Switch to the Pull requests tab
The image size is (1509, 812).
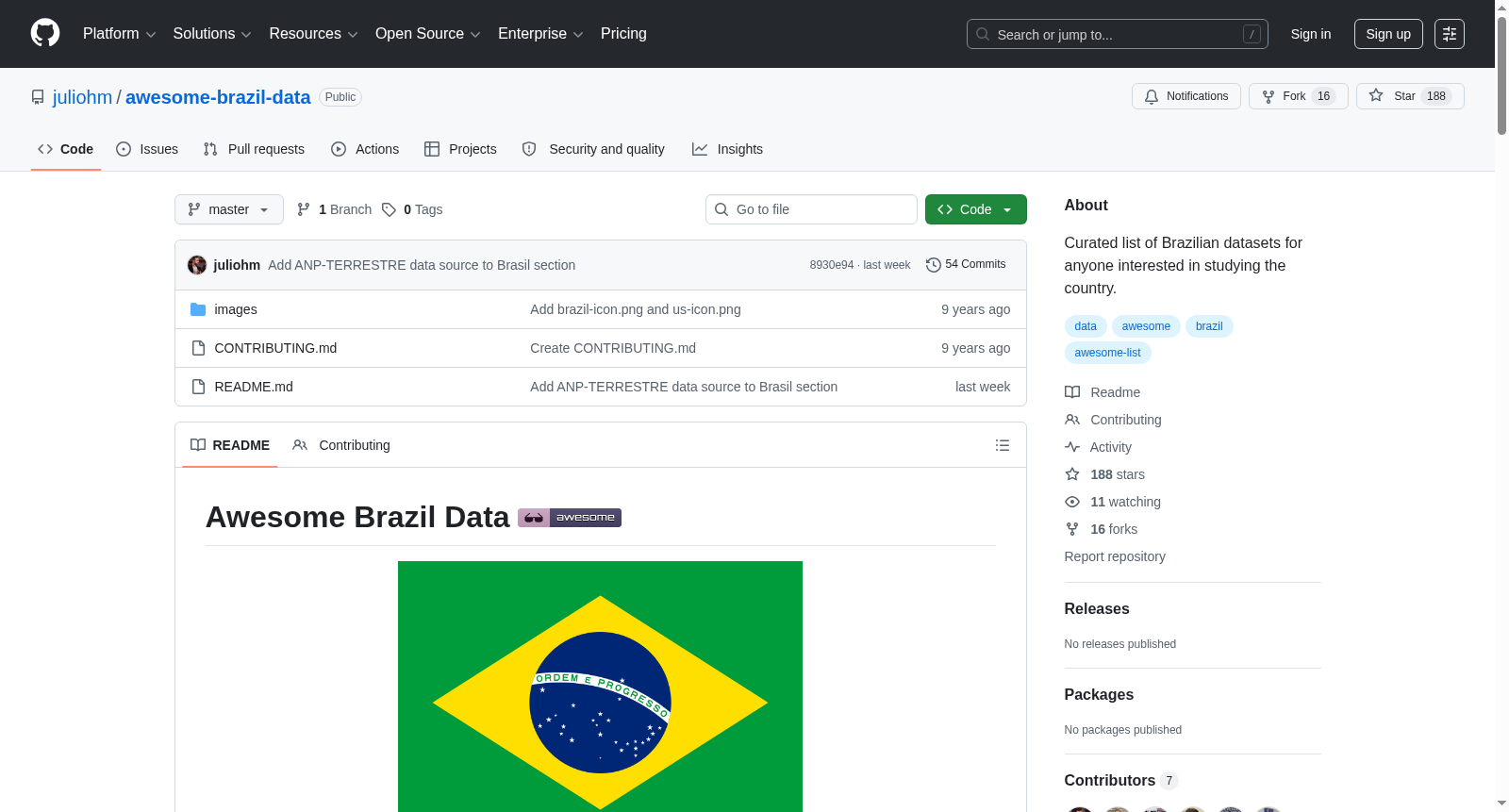tap(254, 149)
